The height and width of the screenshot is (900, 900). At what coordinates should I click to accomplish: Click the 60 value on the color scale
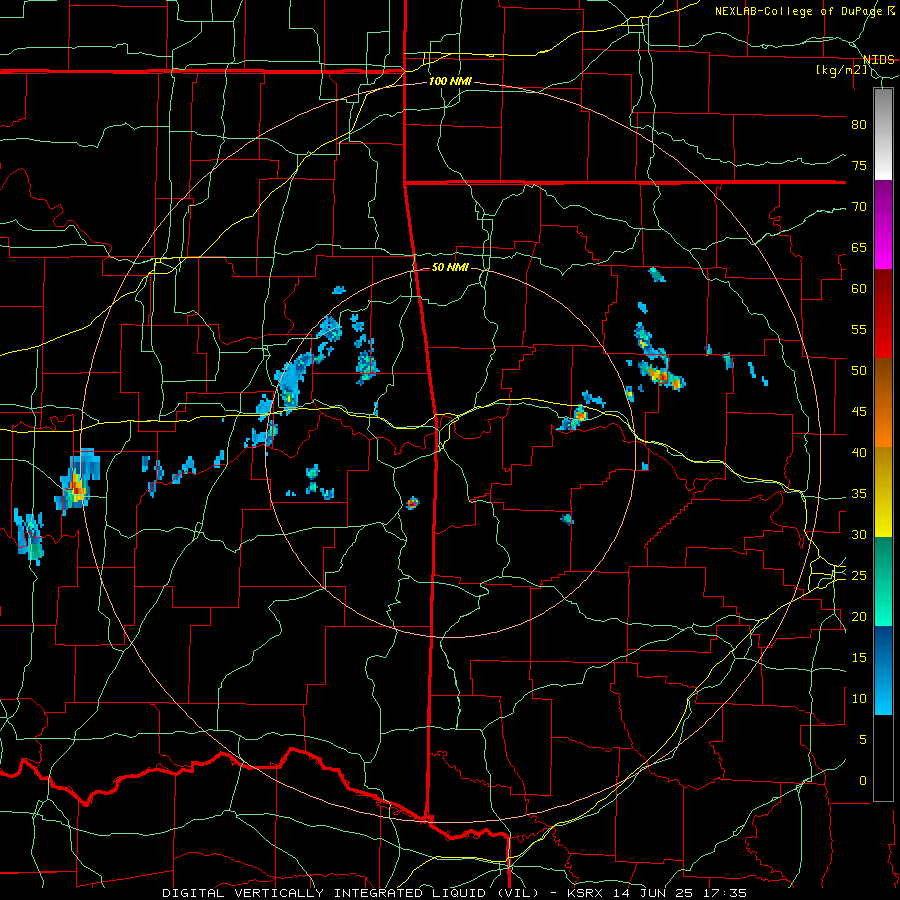(859, 289)
